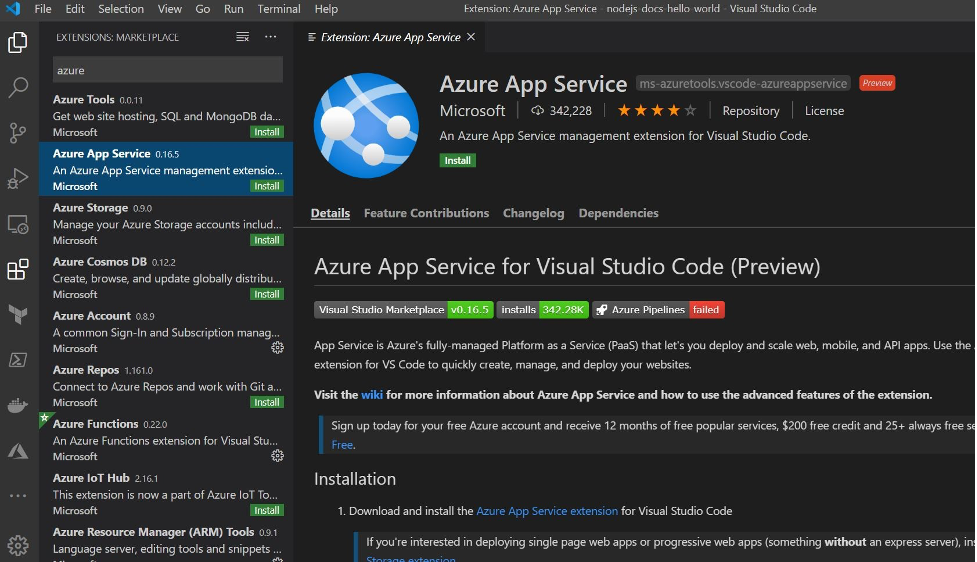
Task: Install Azure App Service in list
Action: point(267,186)
